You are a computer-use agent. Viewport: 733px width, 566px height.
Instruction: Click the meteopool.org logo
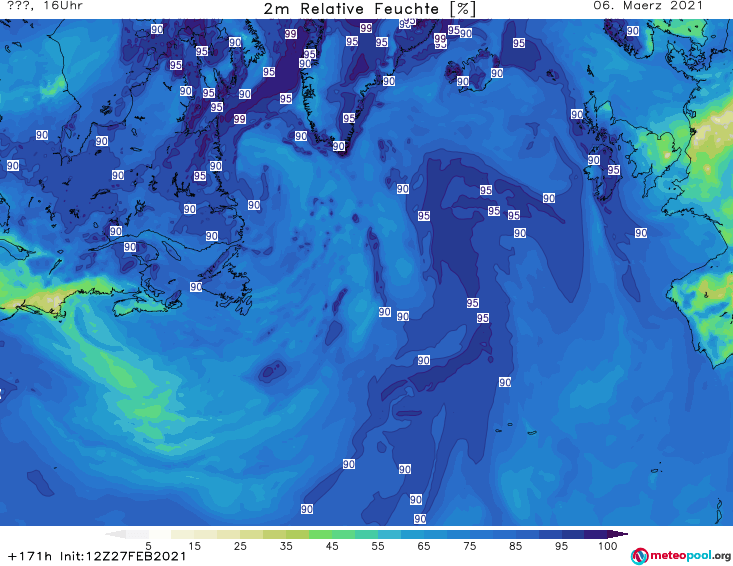(681, 556)
